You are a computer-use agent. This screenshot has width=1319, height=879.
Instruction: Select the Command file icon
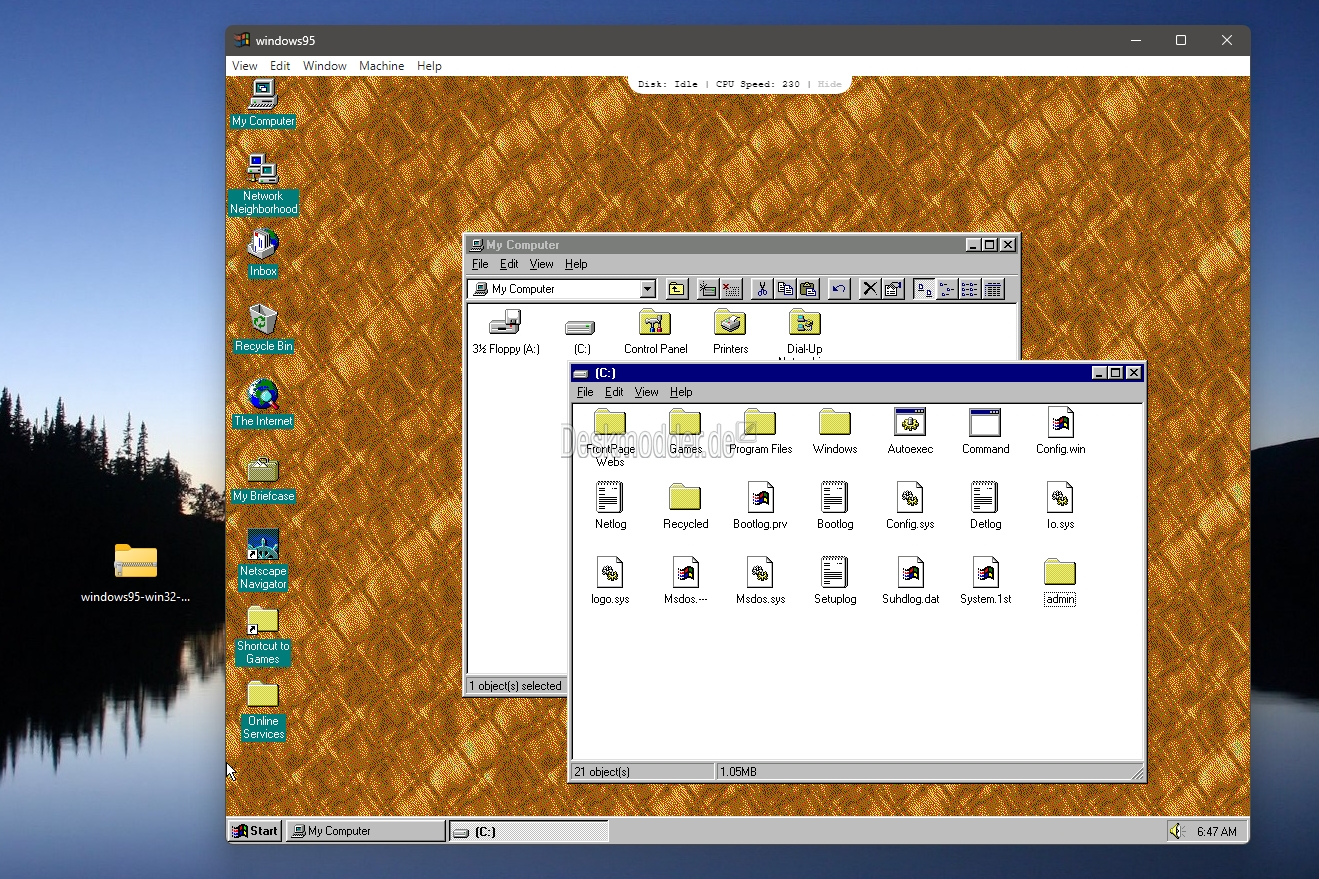tap(985, 432)
